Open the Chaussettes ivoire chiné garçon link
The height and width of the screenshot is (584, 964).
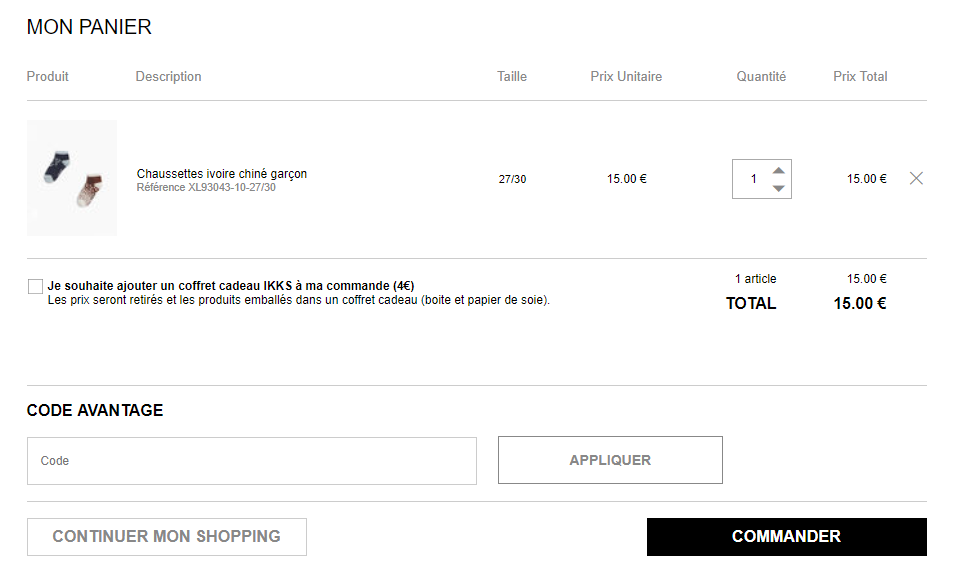(x=221, y=174)
